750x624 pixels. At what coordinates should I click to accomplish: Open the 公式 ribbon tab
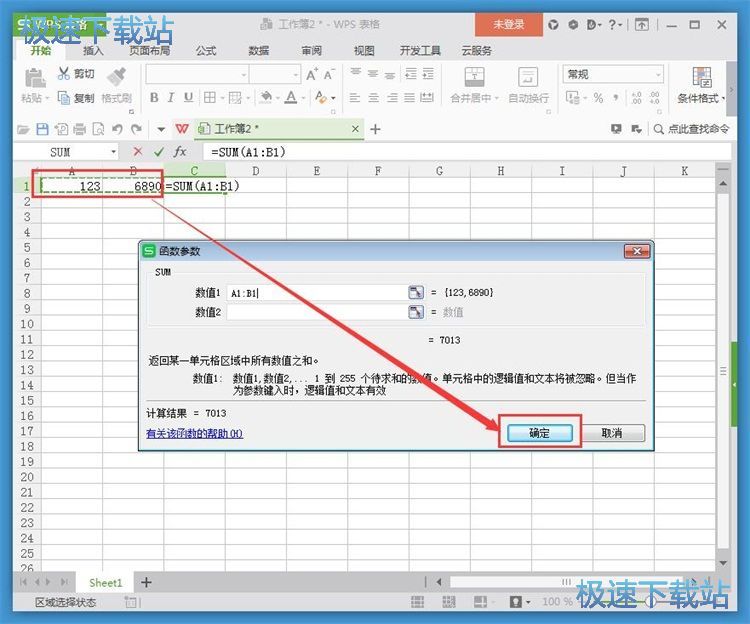tap(206, 51)
